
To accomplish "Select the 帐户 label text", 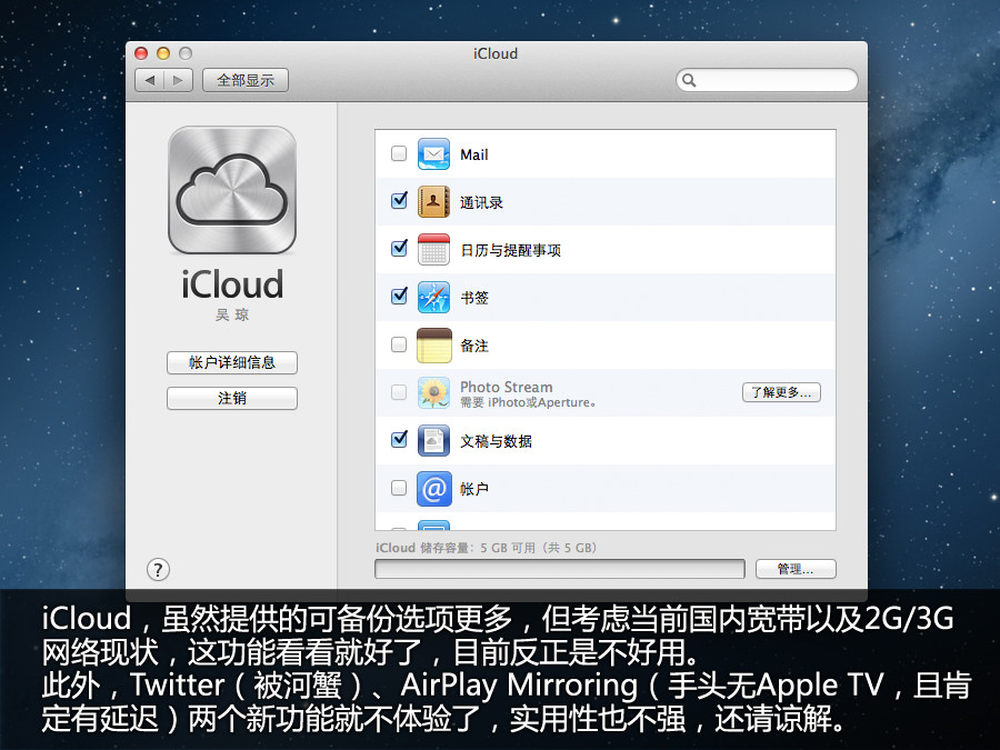I will (x=474, y=489).
